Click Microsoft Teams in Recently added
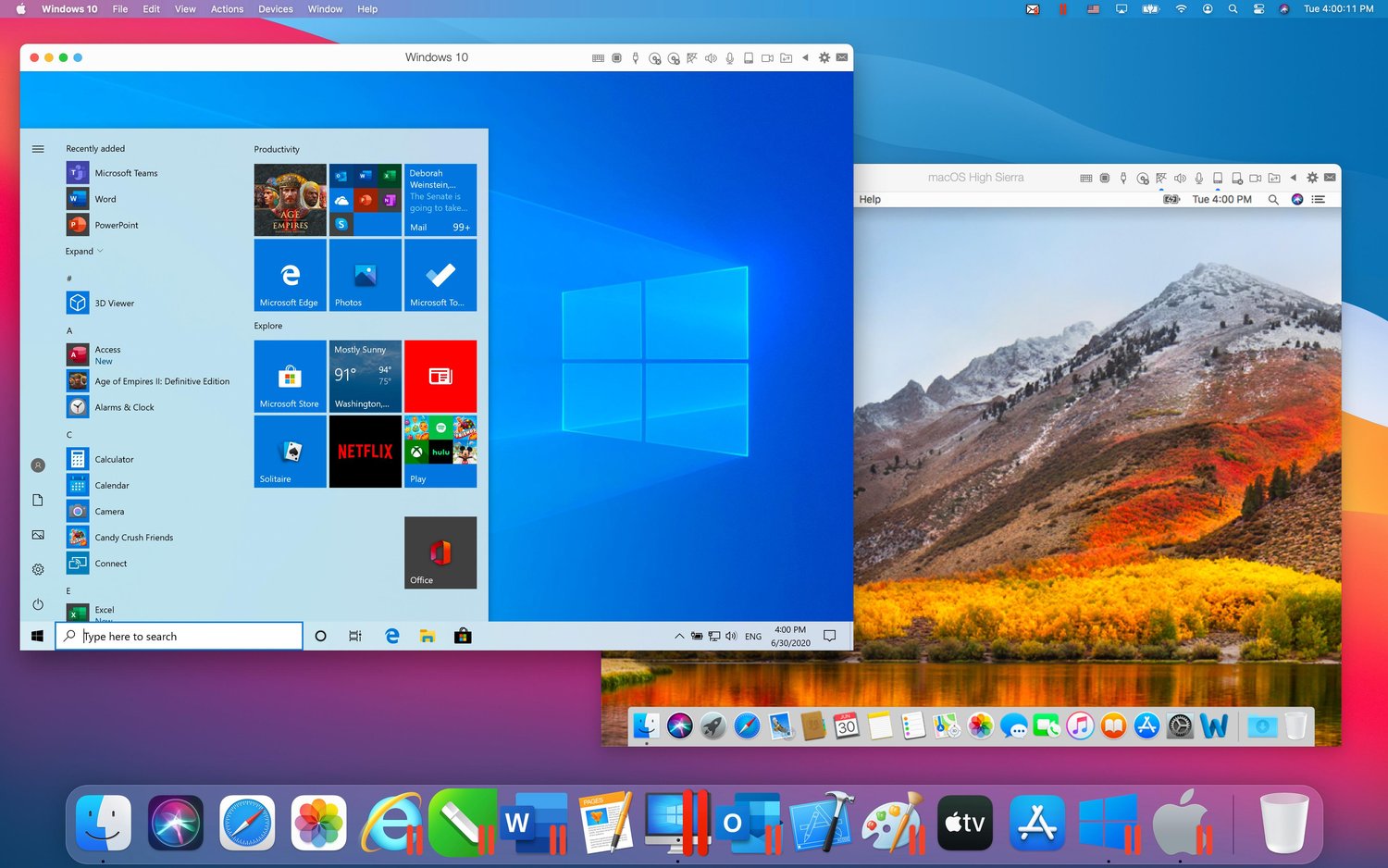The height and width of the screenshot is (868, 1388). (x=126, y=173)
